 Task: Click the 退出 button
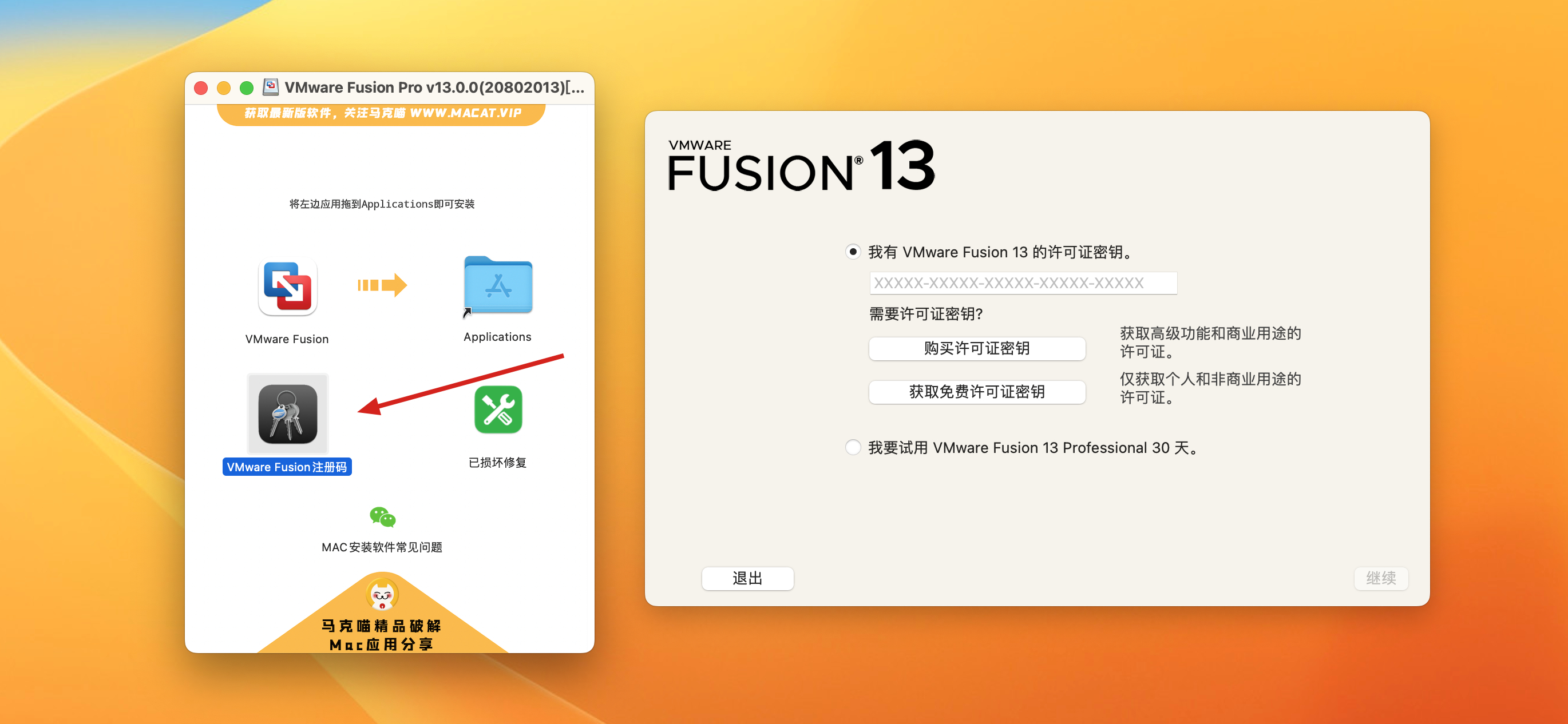coord(747,578)
